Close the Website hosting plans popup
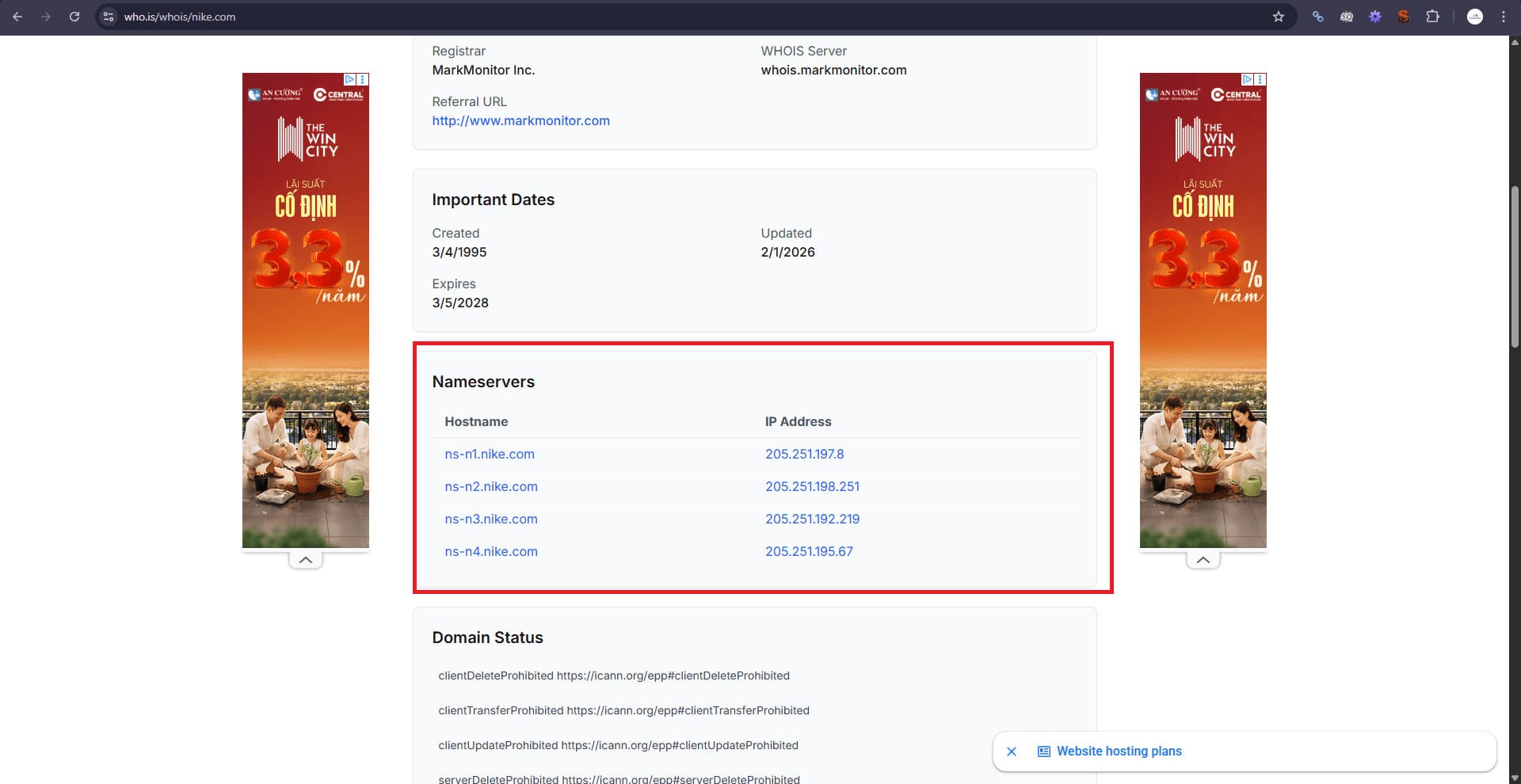Screen dimensions: 1521x784 tap(1012, 752)
